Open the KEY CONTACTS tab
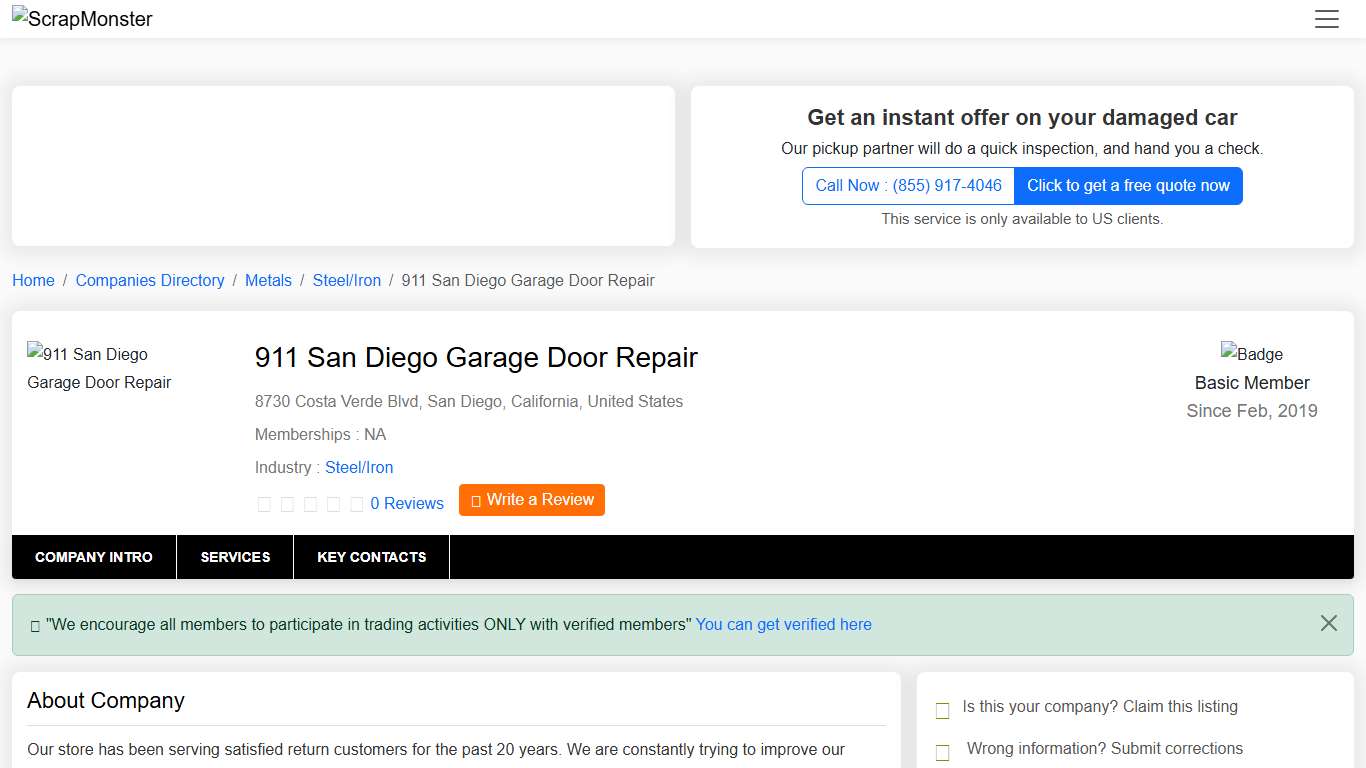 point(371,557)
